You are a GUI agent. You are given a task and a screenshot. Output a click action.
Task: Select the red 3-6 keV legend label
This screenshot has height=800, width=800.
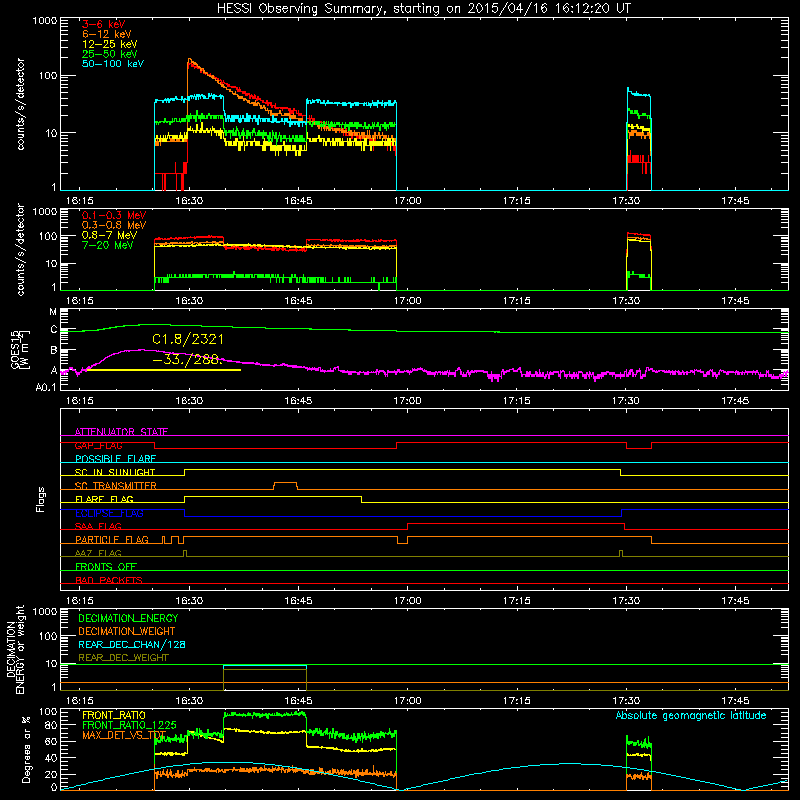click(104, 24)
